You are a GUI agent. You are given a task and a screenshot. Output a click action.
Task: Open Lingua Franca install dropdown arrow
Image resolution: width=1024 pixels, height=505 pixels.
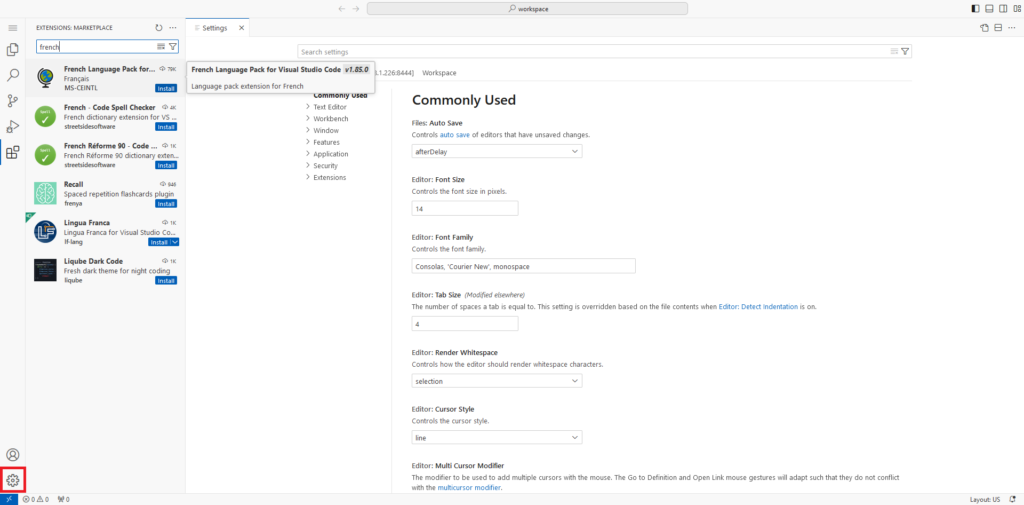tap(174, 242)
